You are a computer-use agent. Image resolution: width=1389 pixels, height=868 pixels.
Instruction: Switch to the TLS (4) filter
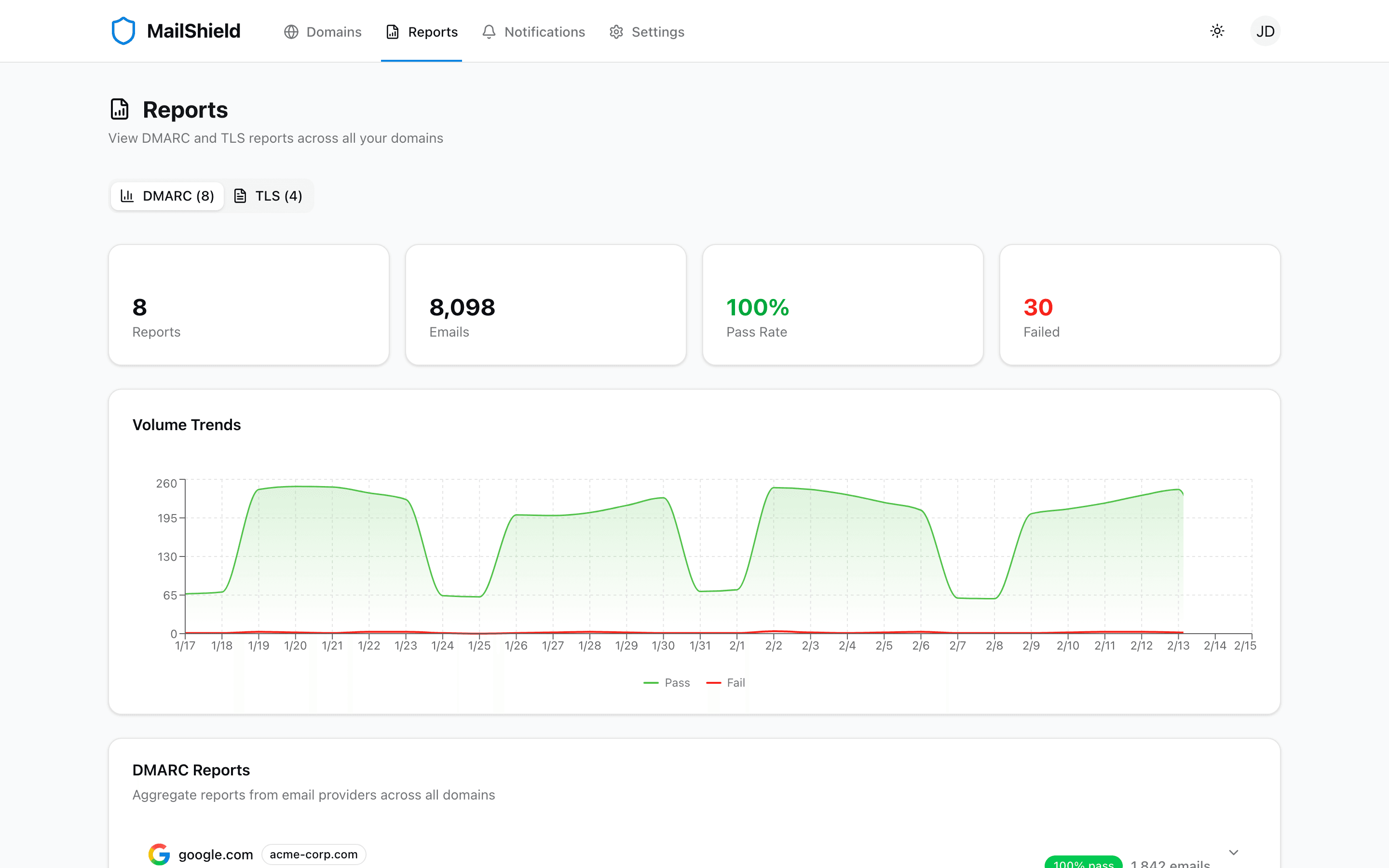point(269,196)
